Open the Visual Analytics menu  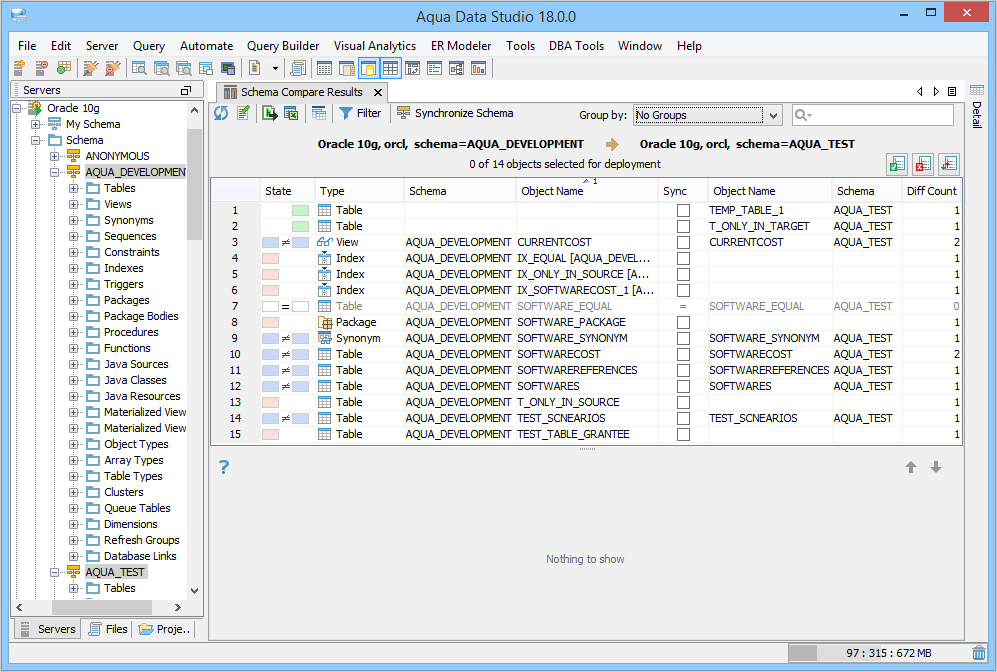click(375, 46)
